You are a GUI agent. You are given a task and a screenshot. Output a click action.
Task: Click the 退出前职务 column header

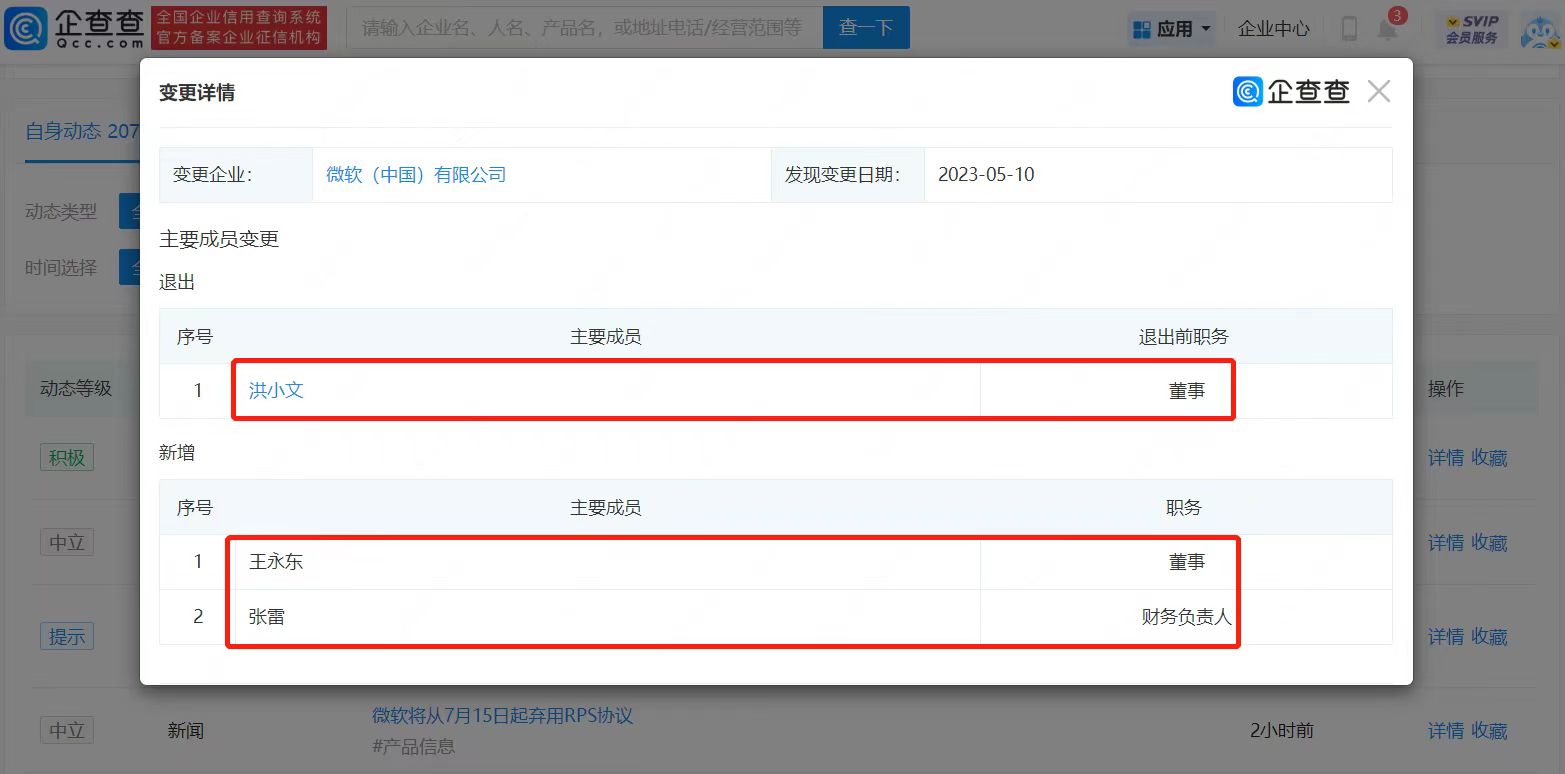pos(1184,337)
